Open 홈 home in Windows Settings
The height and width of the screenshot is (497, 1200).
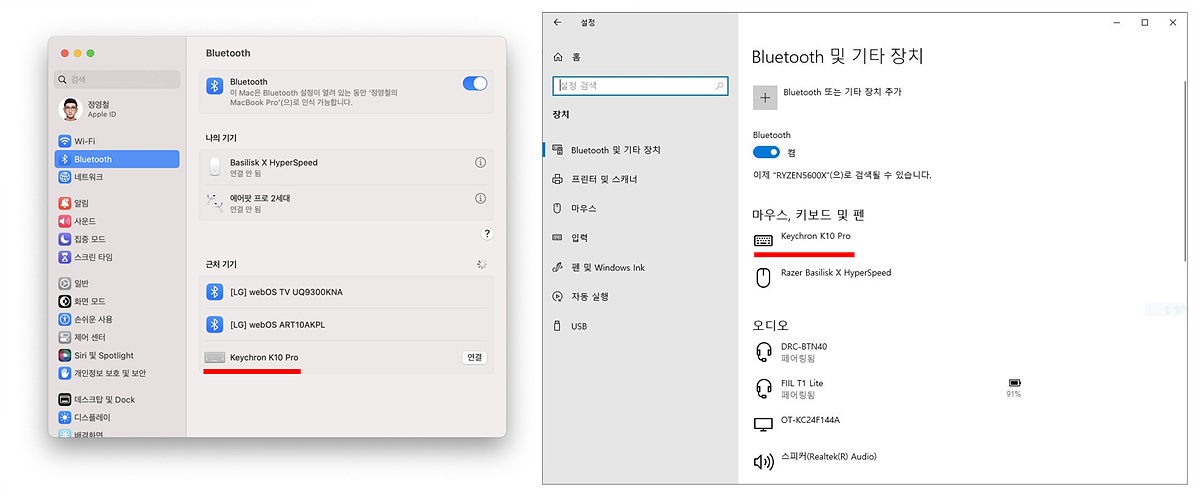[x=565, y=57]
